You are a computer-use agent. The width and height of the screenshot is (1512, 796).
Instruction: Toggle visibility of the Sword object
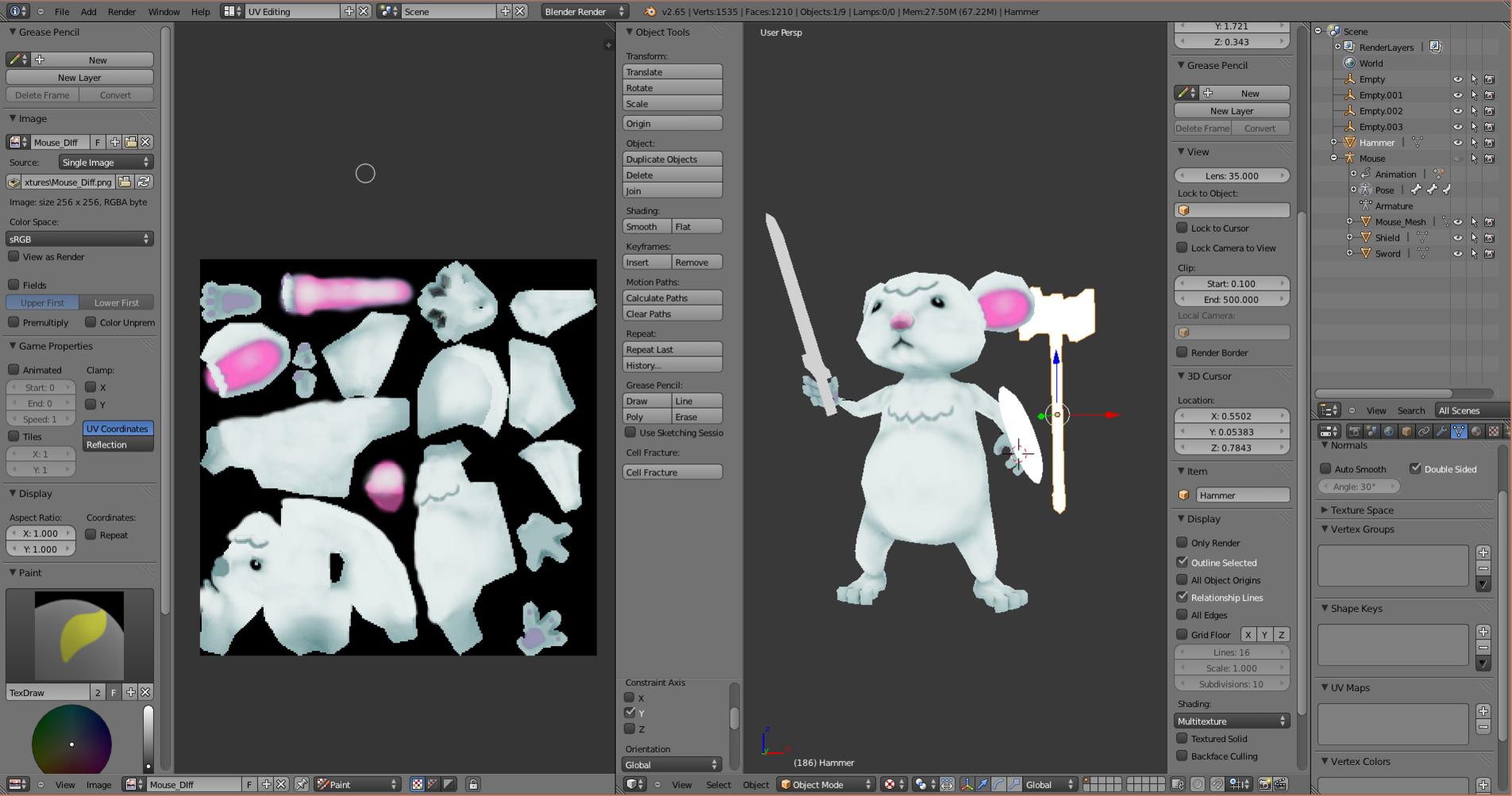(x=1457, y=253)
